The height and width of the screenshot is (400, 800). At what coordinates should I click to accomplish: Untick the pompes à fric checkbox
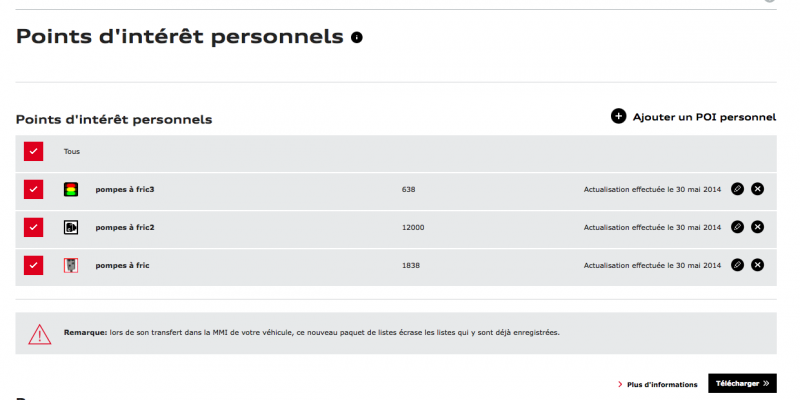[34, 265]
